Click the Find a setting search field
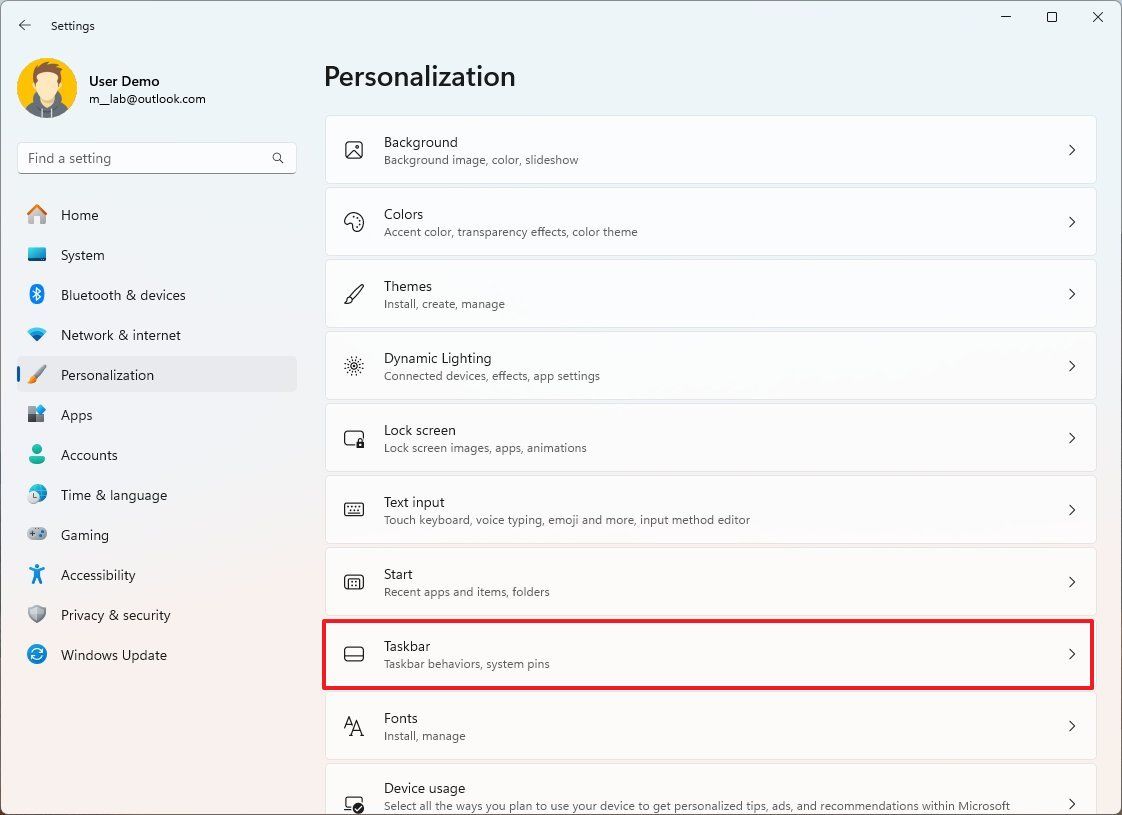Viewport: 1122px width, 815px height. click(156, 158)
